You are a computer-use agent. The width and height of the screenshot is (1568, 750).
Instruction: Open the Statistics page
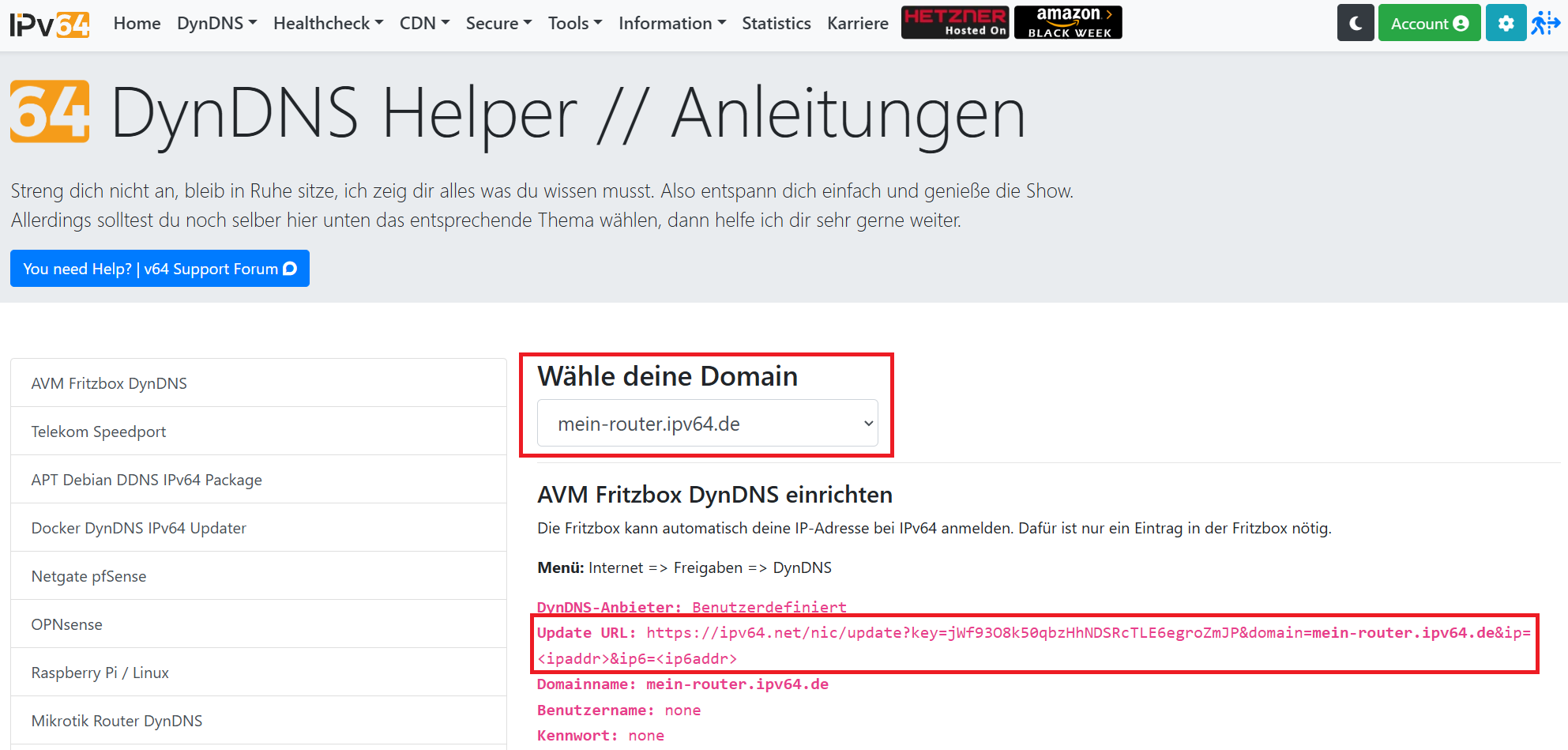[x=776, y=23]
